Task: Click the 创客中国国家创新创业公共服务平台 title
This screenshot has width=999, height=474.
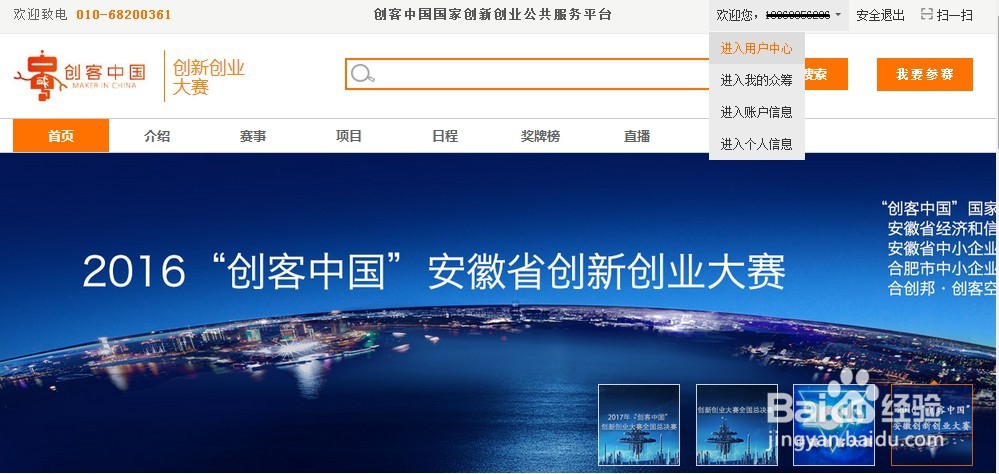Action: pyautogui.click(x=492, y=15)
